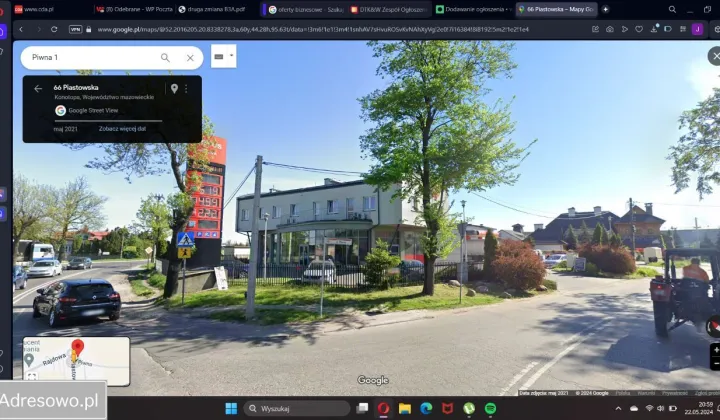Screen dimensions: 720x420
Task: Click into Piwna 1 search field
Action: pos(92,58)
